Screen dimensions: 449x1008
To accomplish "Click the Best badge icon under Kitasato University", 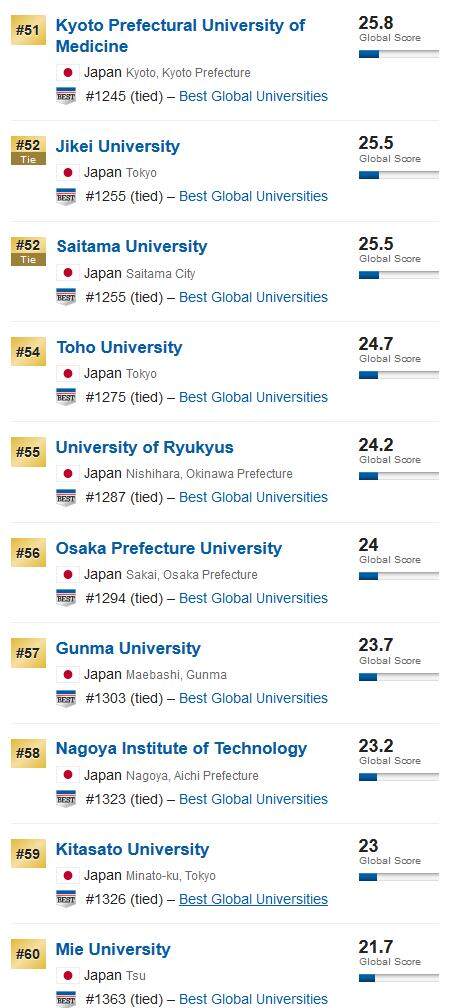I will (x=66, y=899).
